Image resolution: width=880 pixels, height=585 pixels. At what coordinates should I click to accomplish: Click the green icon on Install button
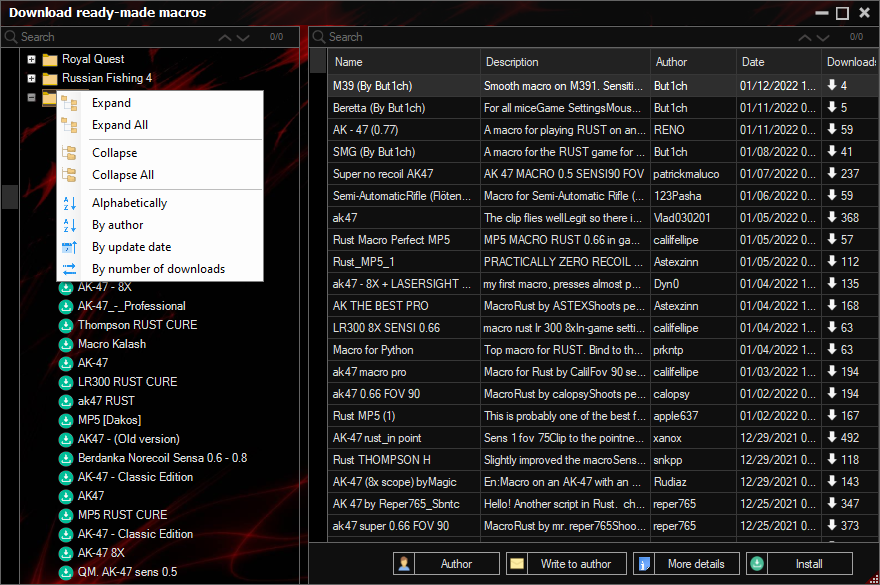[x=757, y=564]
